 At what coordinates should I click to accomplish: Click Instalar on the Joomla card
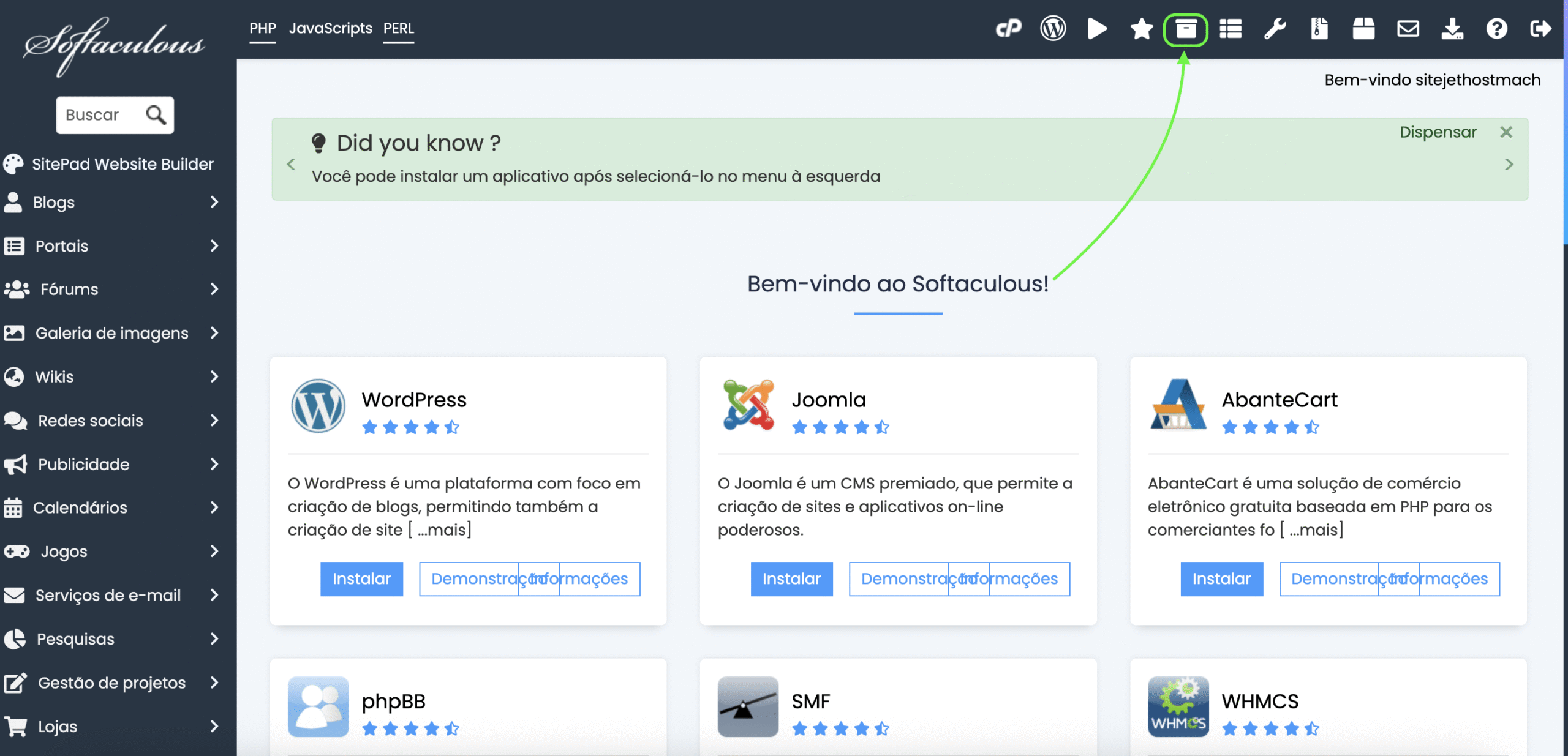[791, 579]
